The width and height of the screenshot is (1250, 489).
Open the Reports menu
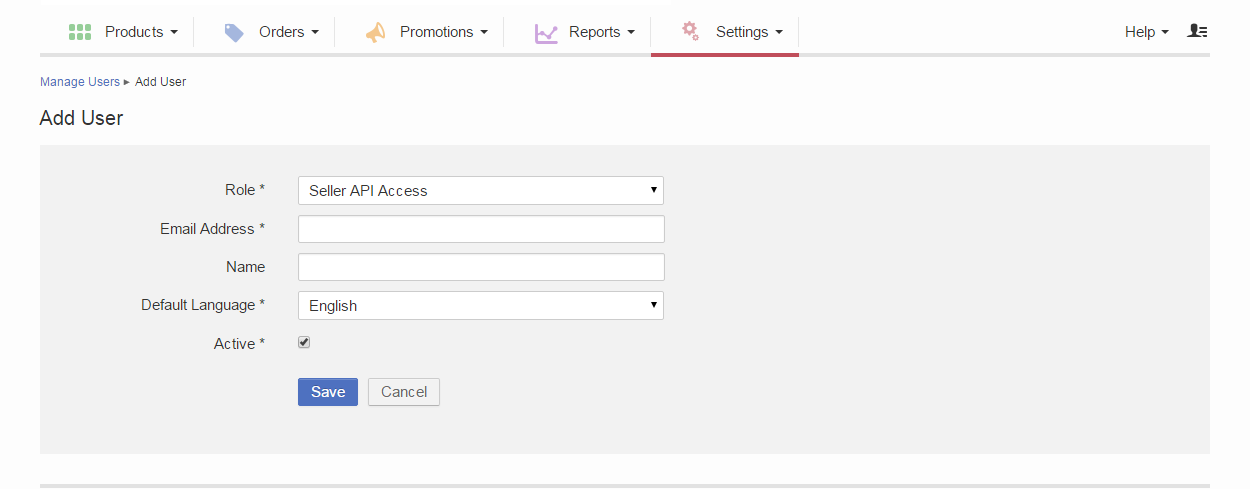coord(601,32)
